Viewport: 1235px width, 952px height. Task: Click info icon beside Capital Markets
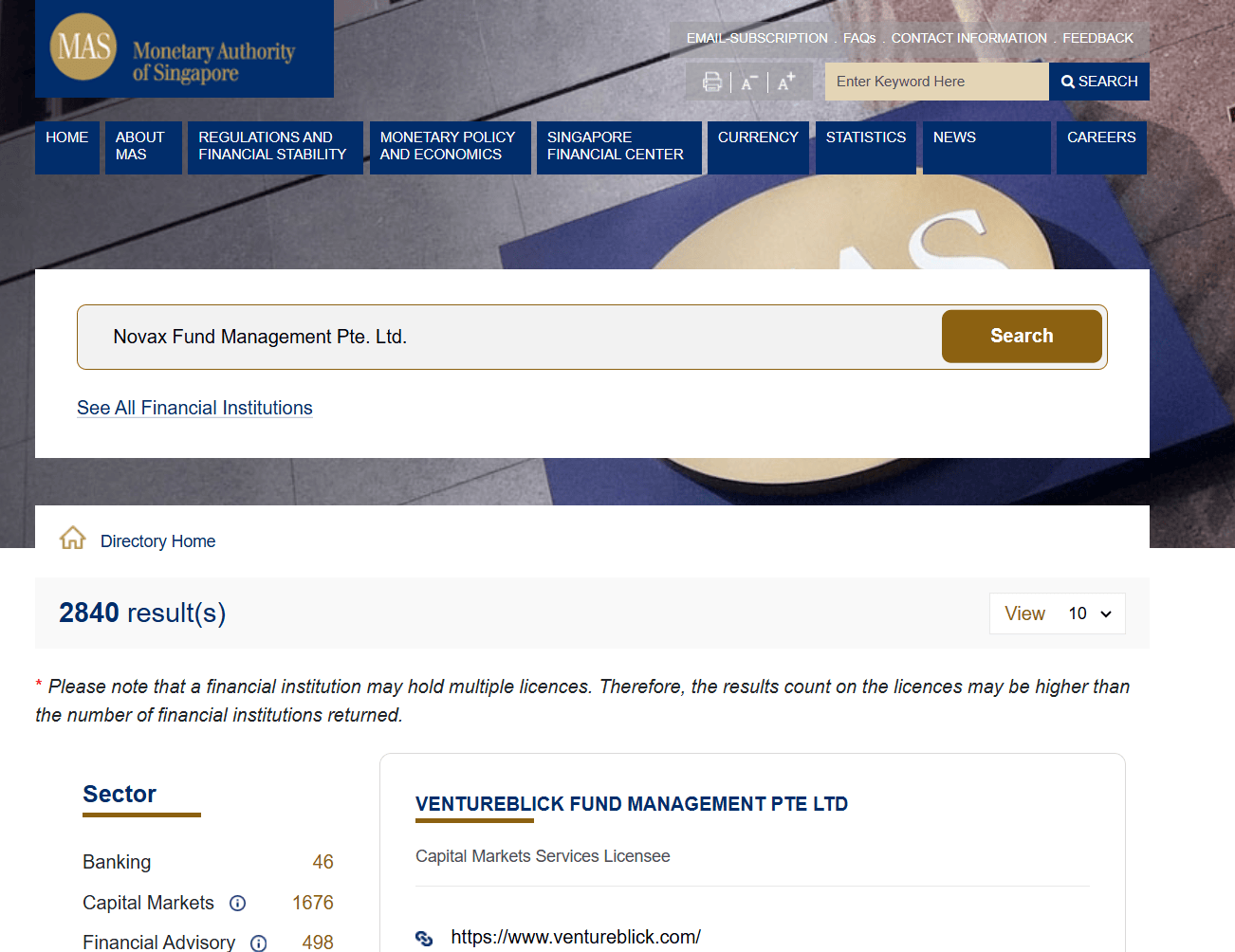238,904
